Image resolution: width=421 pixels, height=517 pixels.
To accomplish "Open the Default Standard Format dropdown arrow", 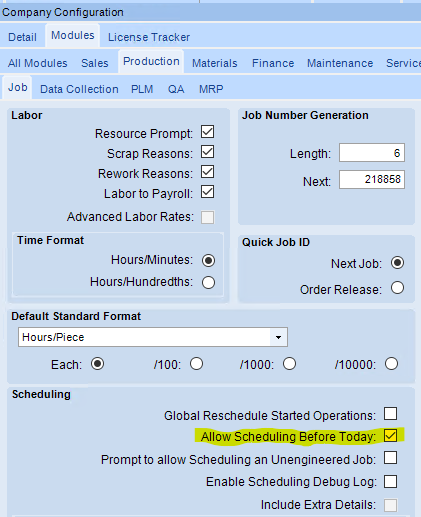I will (278, 337).
